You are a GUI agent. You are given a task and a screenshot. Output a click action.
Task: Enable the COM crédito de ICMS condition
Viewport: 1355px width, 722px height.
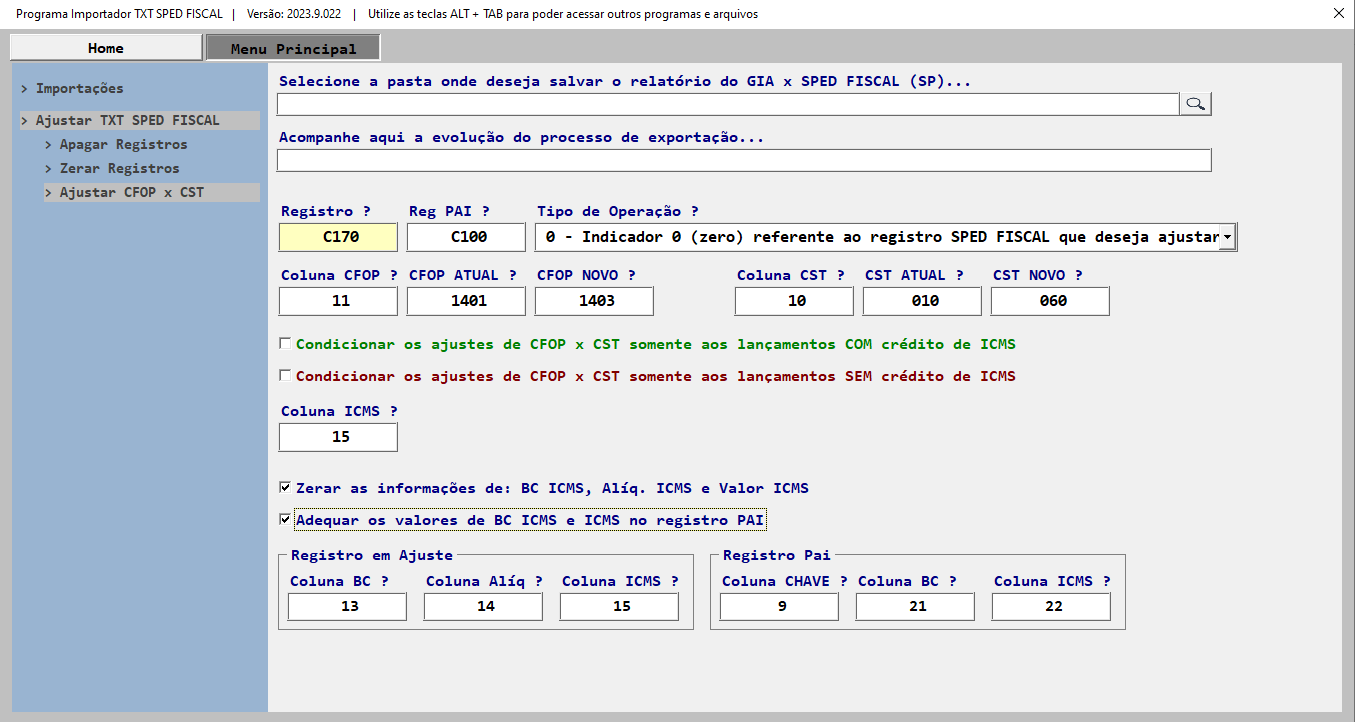click(x=286, y=344)
